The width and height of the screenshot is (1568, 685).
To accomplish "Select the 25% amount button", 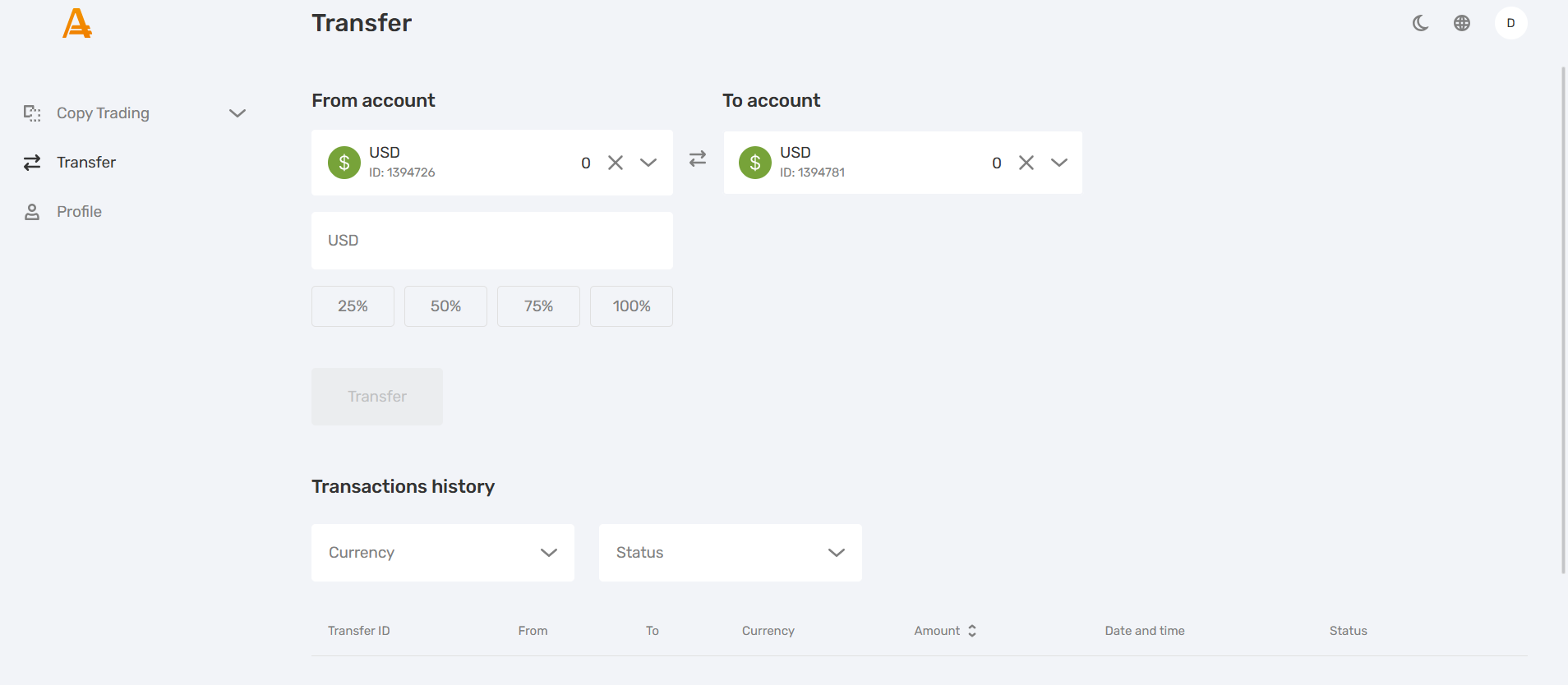I will [x=353, y=306].
